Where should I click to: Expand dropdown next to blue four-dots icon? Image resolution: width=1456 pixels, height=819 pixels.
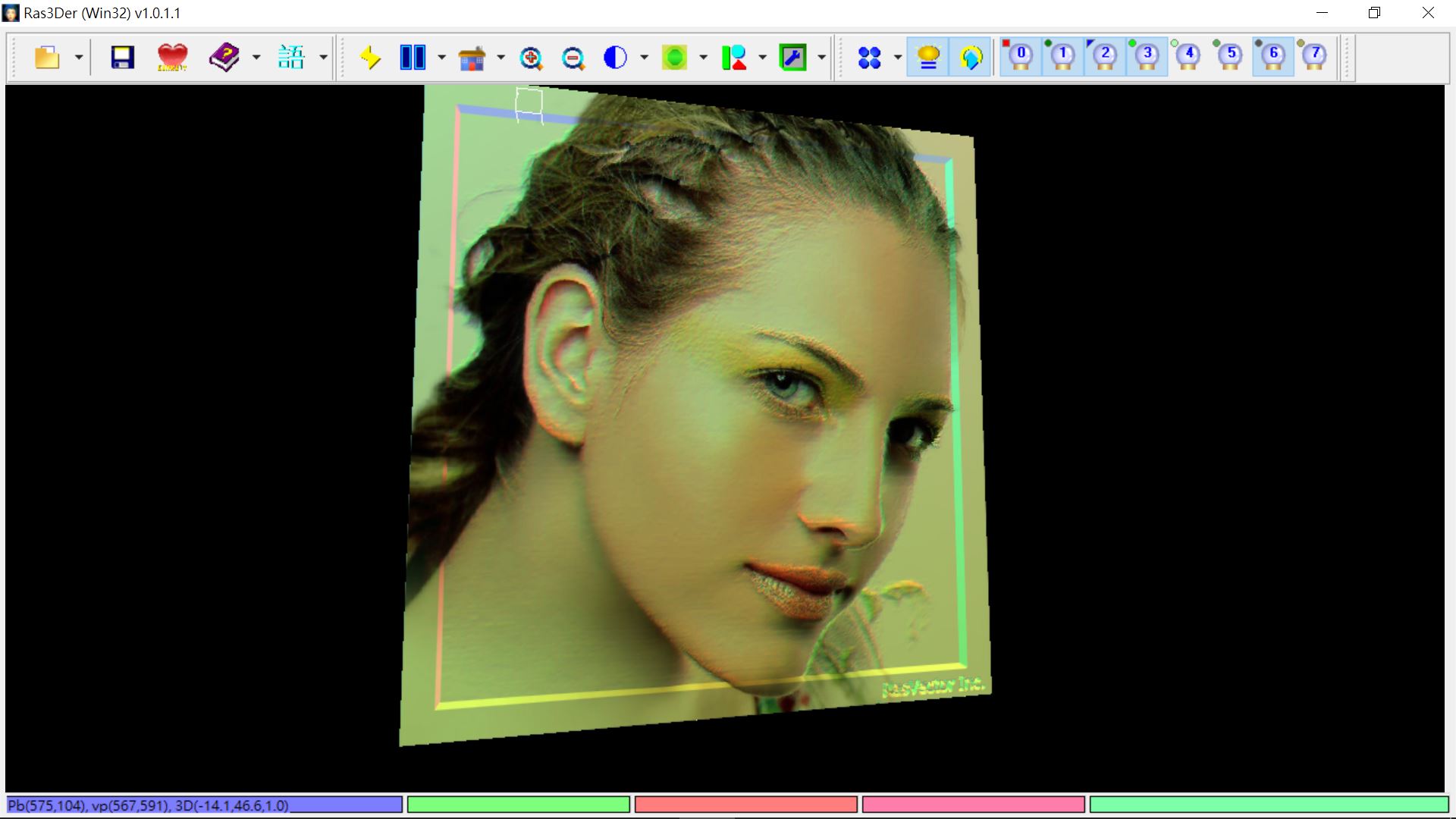click(x=897, y=58)
